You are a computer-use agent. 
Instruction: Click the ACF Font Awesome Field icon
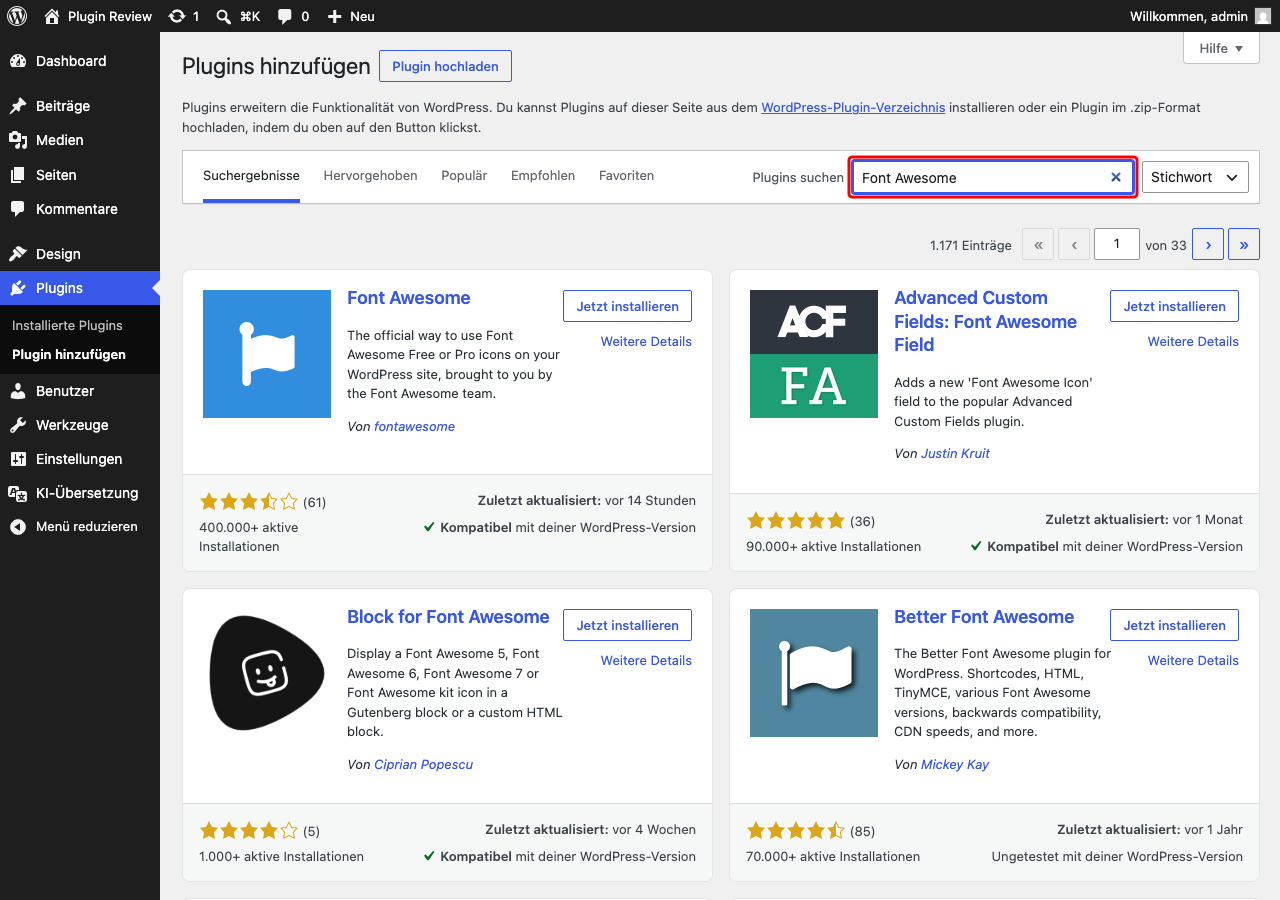814,354
